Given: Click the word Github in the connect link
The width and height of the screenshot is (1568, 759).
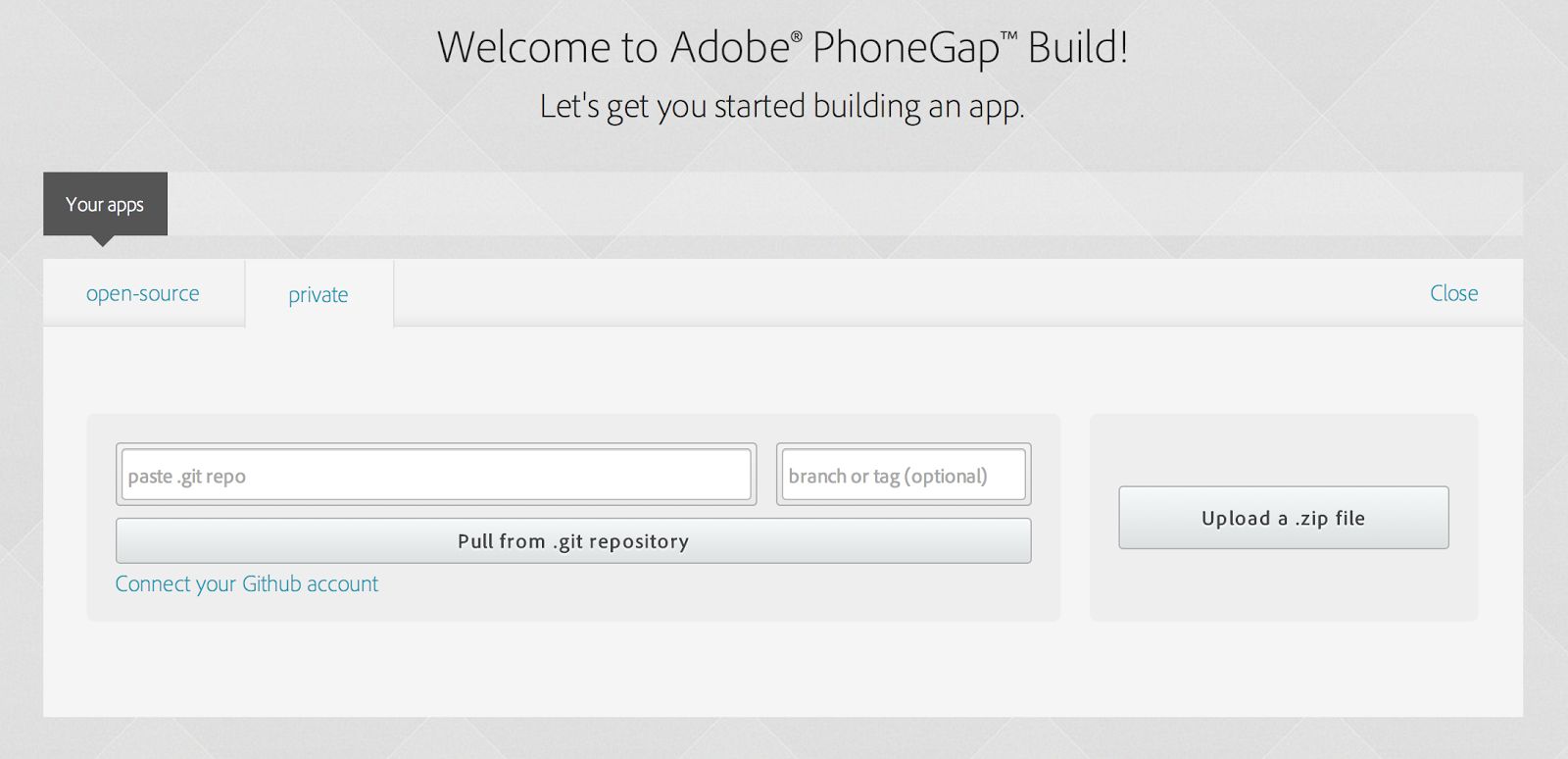Looking at the screenshot, I should (x=271, y=584).
